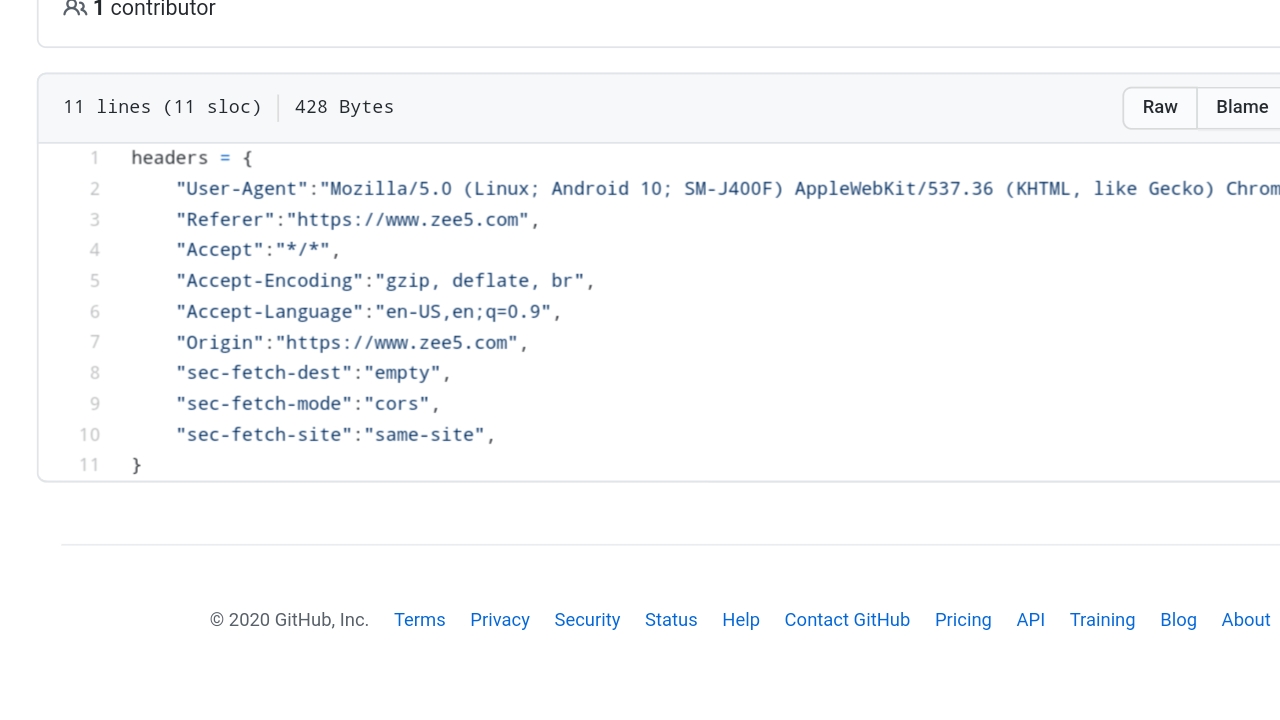Open the Blog footer link
This screenshot has width=1280, height=720.
[1178, 620]
